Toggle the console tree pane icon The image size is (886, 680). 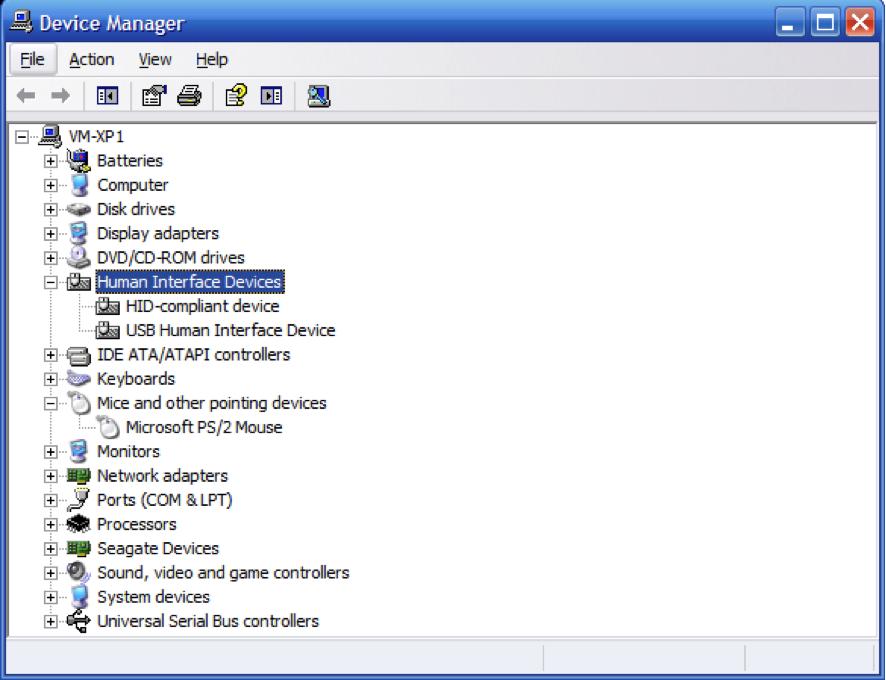107,96
